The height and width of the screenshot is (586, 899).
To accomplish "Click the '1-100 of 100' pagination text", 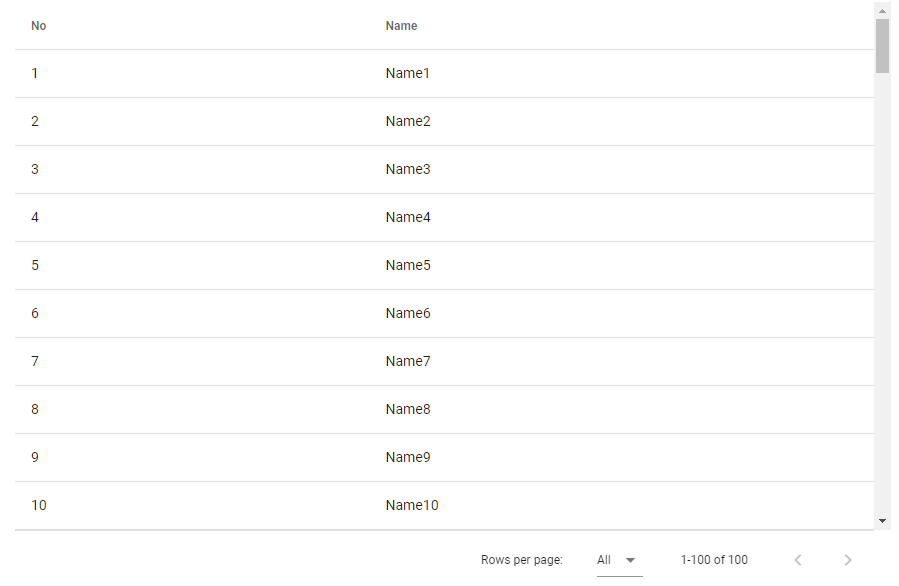I will point(714,560).
